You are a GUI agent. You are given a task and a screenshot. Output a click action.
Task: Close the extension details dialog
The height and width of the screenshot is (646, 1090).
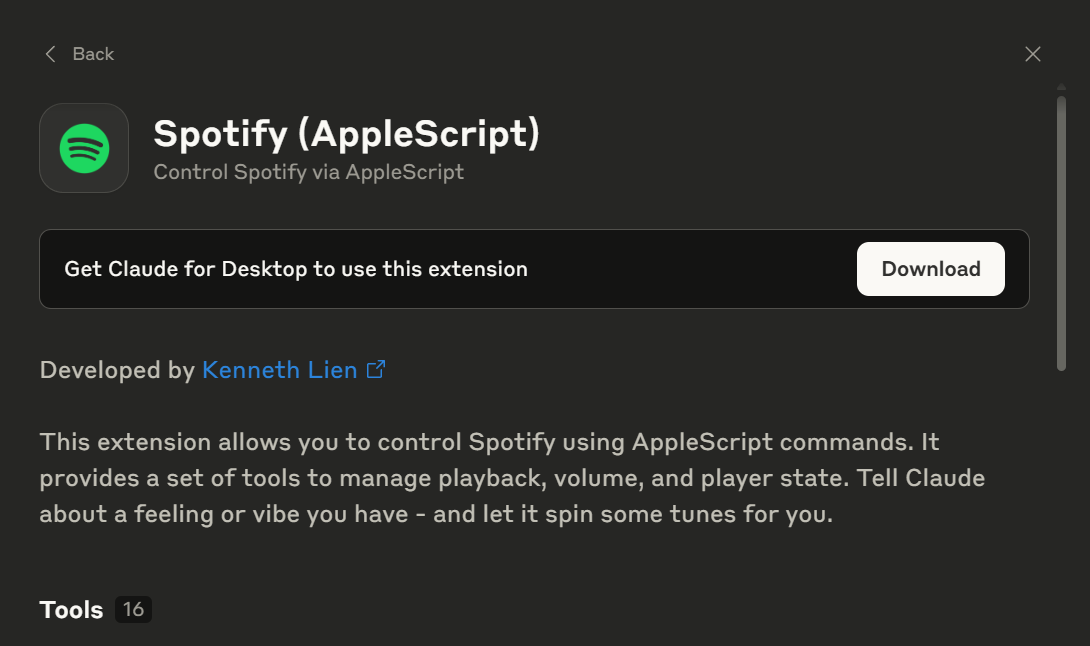pos(1032,54)
